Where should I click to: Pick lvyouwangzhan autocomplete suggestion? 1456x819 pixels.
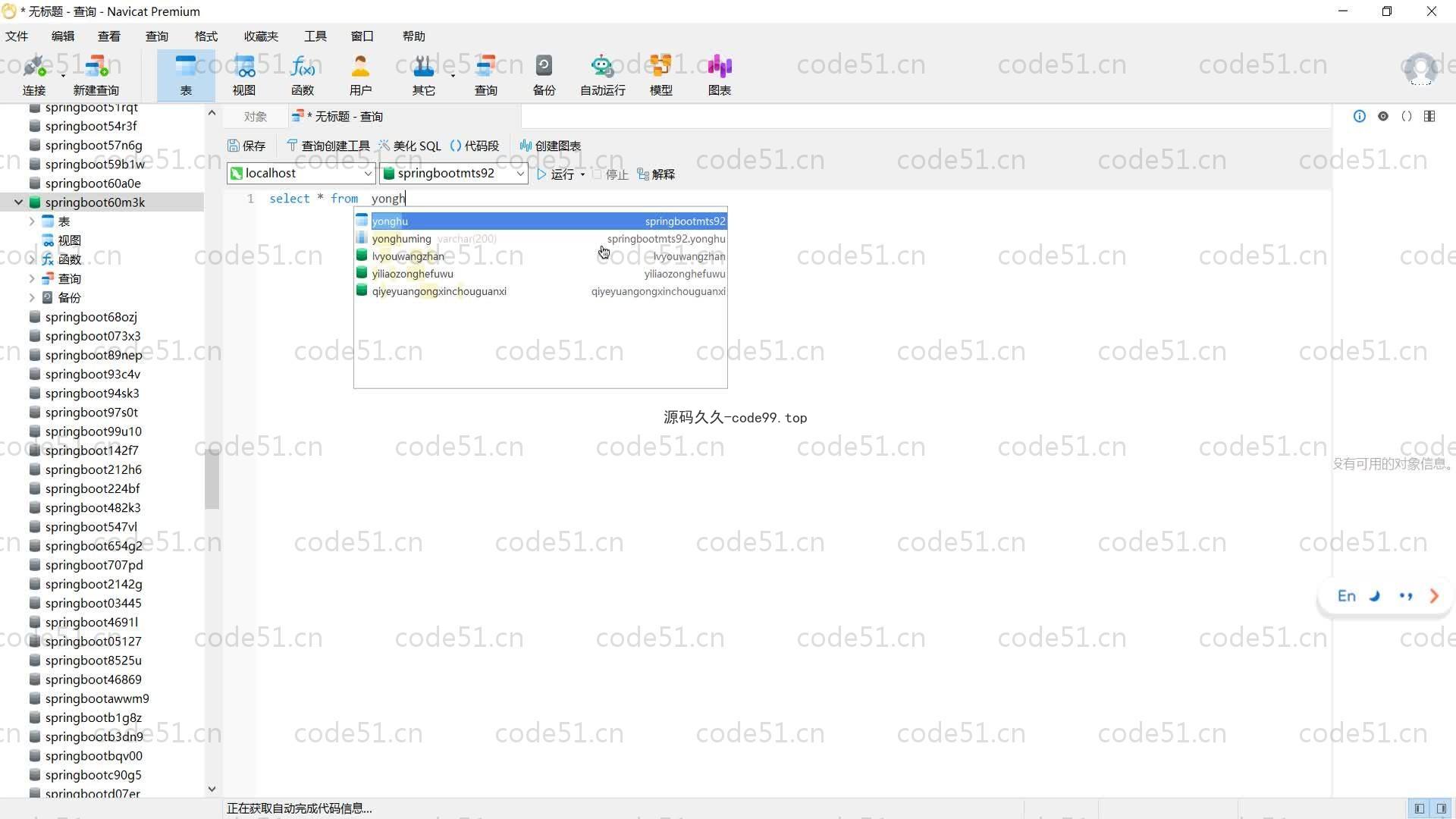tap(541, 256)
